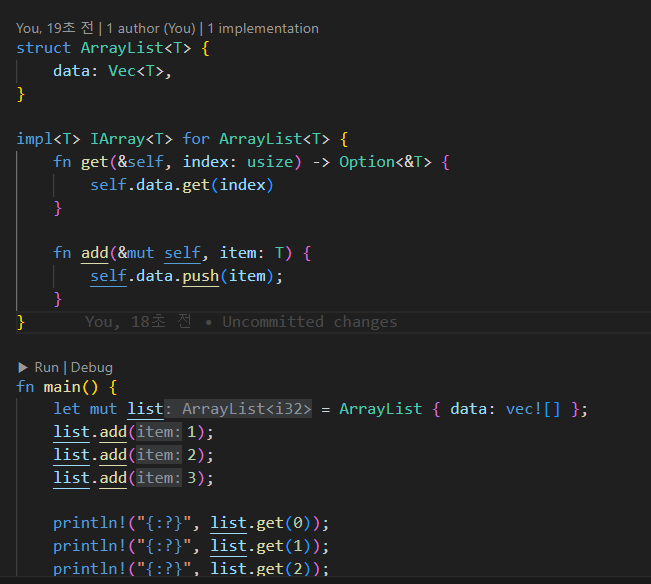Click the "item:" inlay hint in list.add(3)

tap(158, 478)
